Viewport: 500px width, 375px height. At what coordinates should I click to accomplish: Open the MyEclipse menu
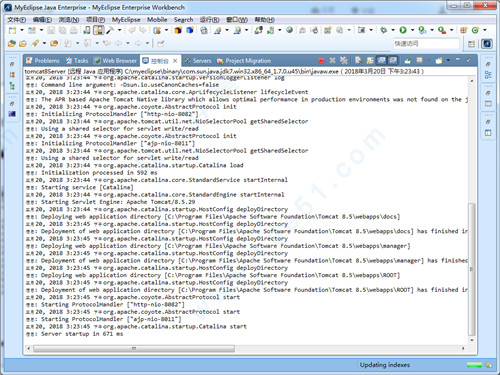pos(126,20)
